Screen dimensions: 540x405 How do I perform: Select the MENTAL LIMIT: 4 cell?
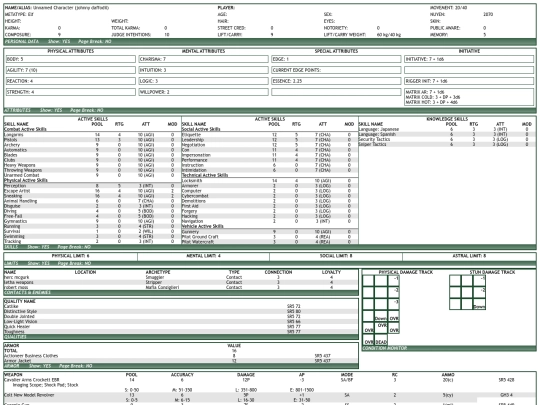coord(204,256)
